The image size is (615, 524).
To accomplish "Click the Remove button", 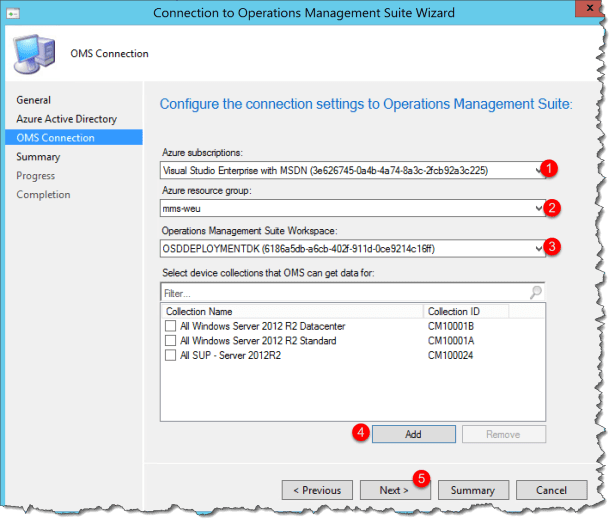I will point(504,434).
